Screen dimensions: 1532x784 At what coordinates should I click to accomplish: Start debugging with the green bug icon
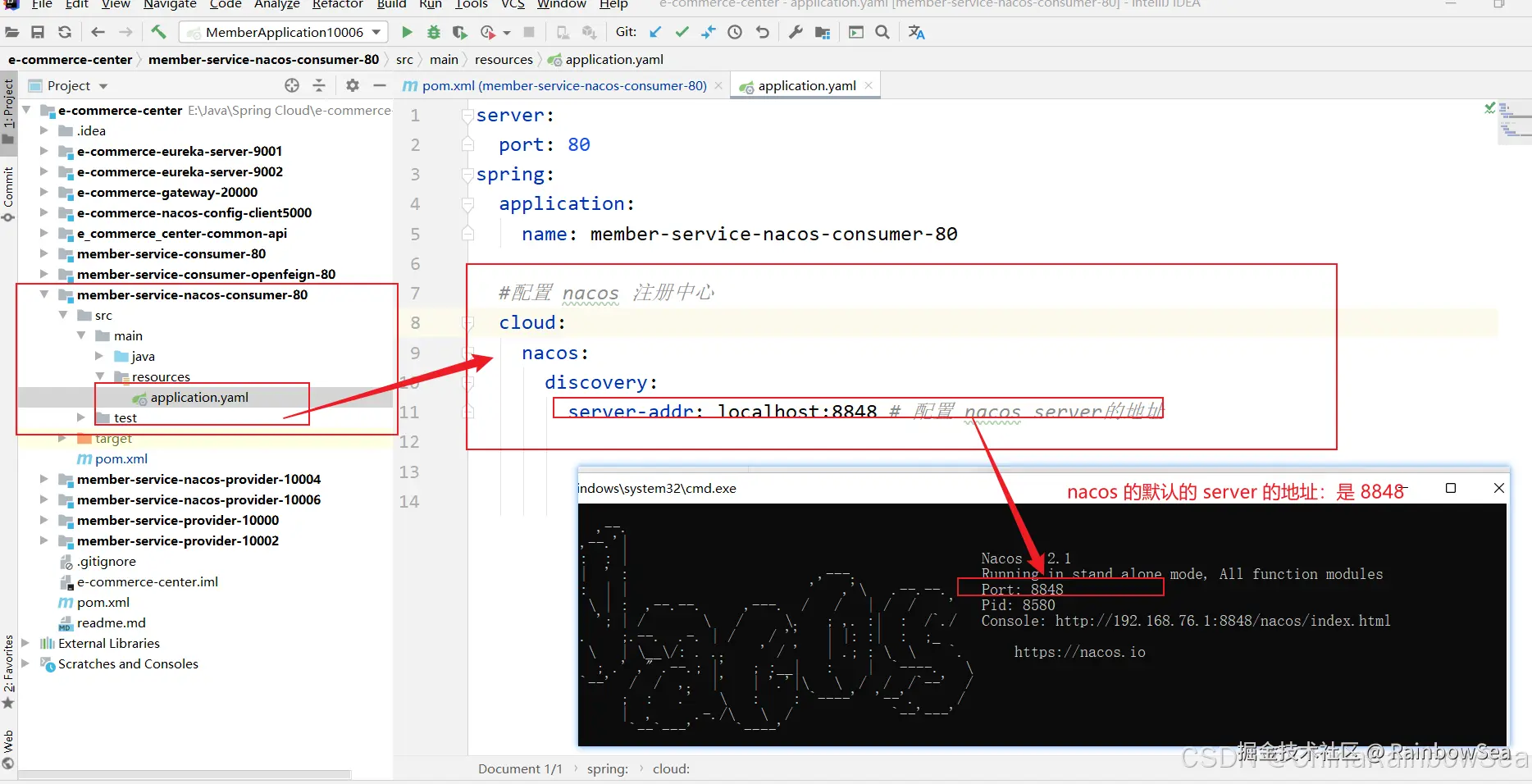pyautogui.click(x=434, y=32)
